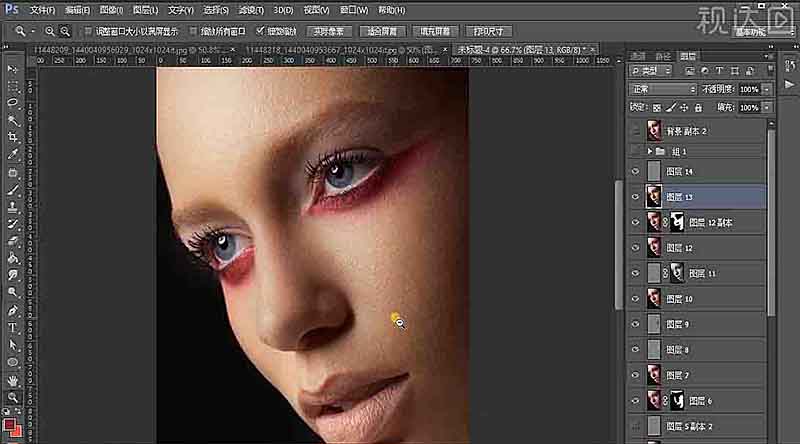Viewport: 800px width, 444px height.
Task: Filter layers by type (T) layers
Action: [x=719, y=70]
